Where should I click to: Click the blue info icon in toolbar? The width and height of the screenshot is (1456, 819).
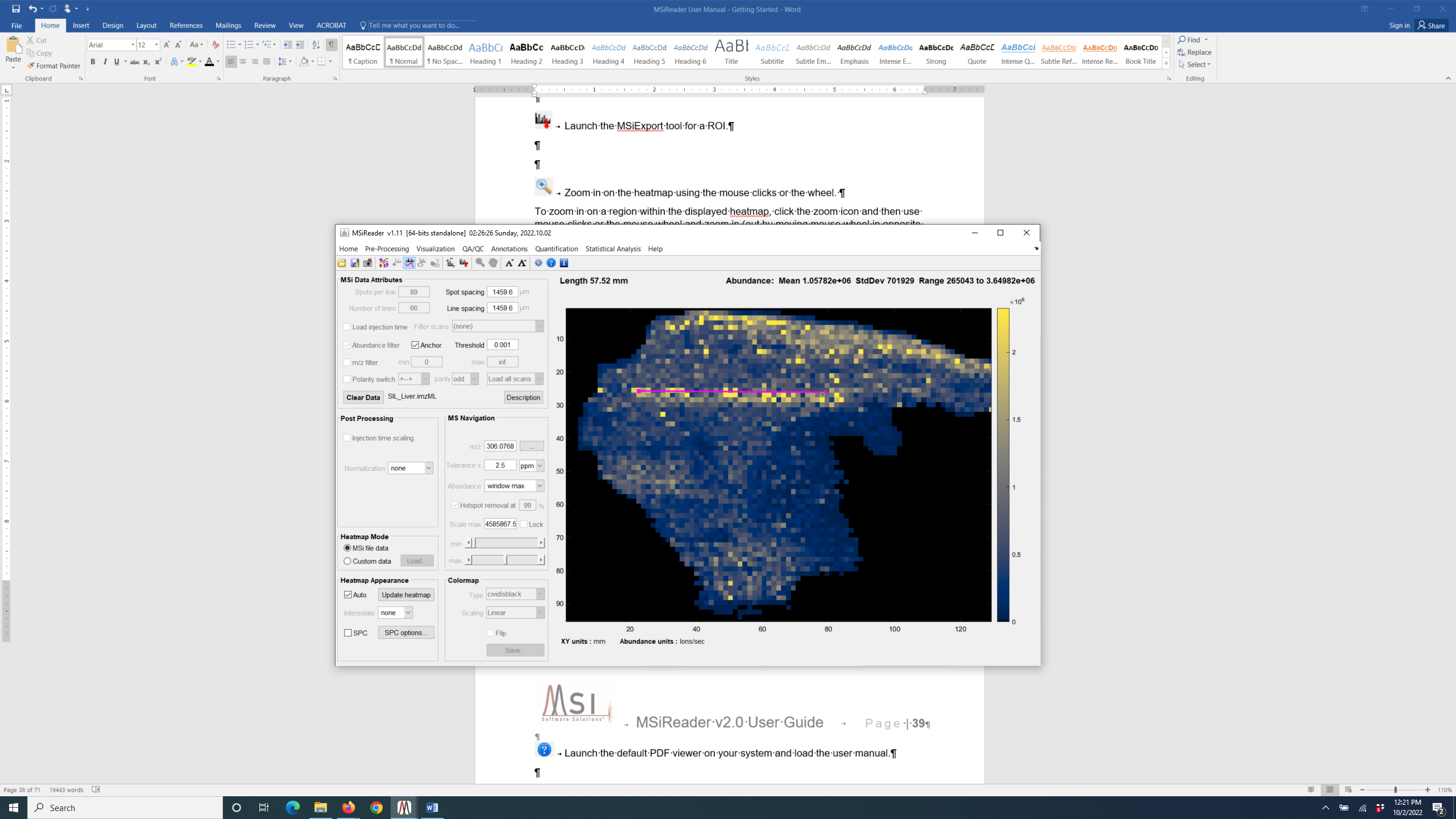[x=564, y=263]
